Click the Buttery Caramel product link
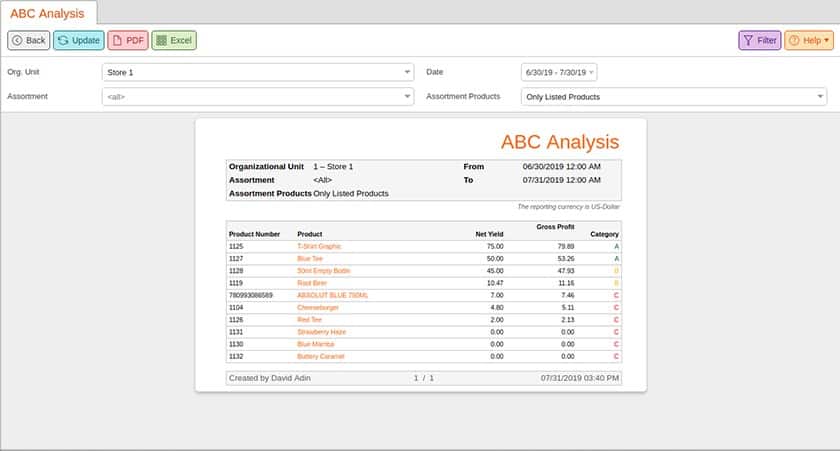This screenshot has width=840, height=451. (x=321, y=355)
